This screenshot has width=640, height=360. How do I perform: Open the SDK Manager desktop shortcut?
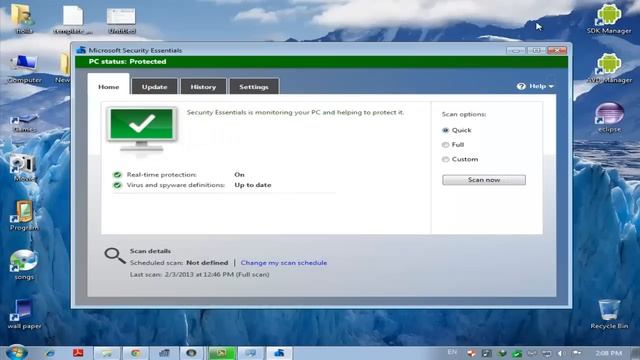(609, 19)
